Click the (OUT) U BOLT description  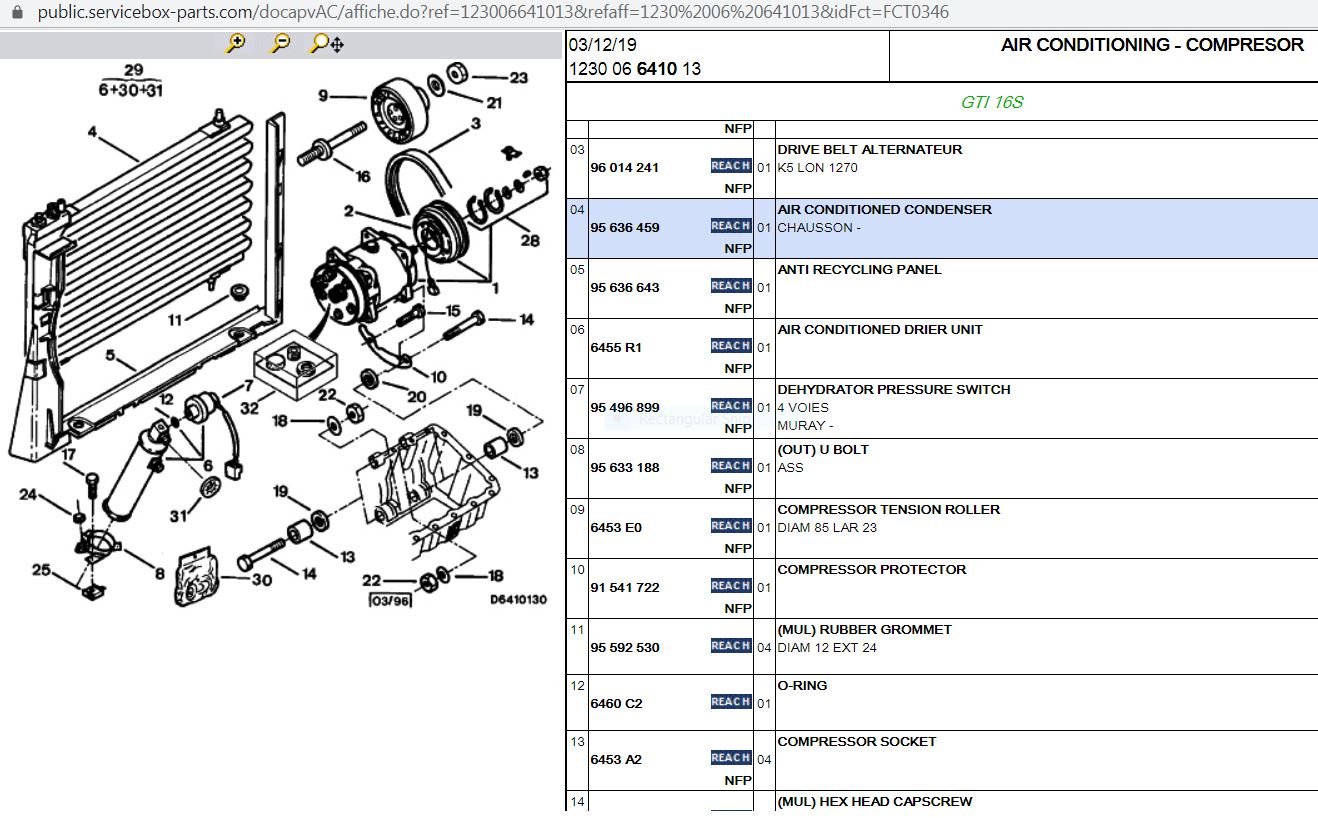[x=823, y=450]
